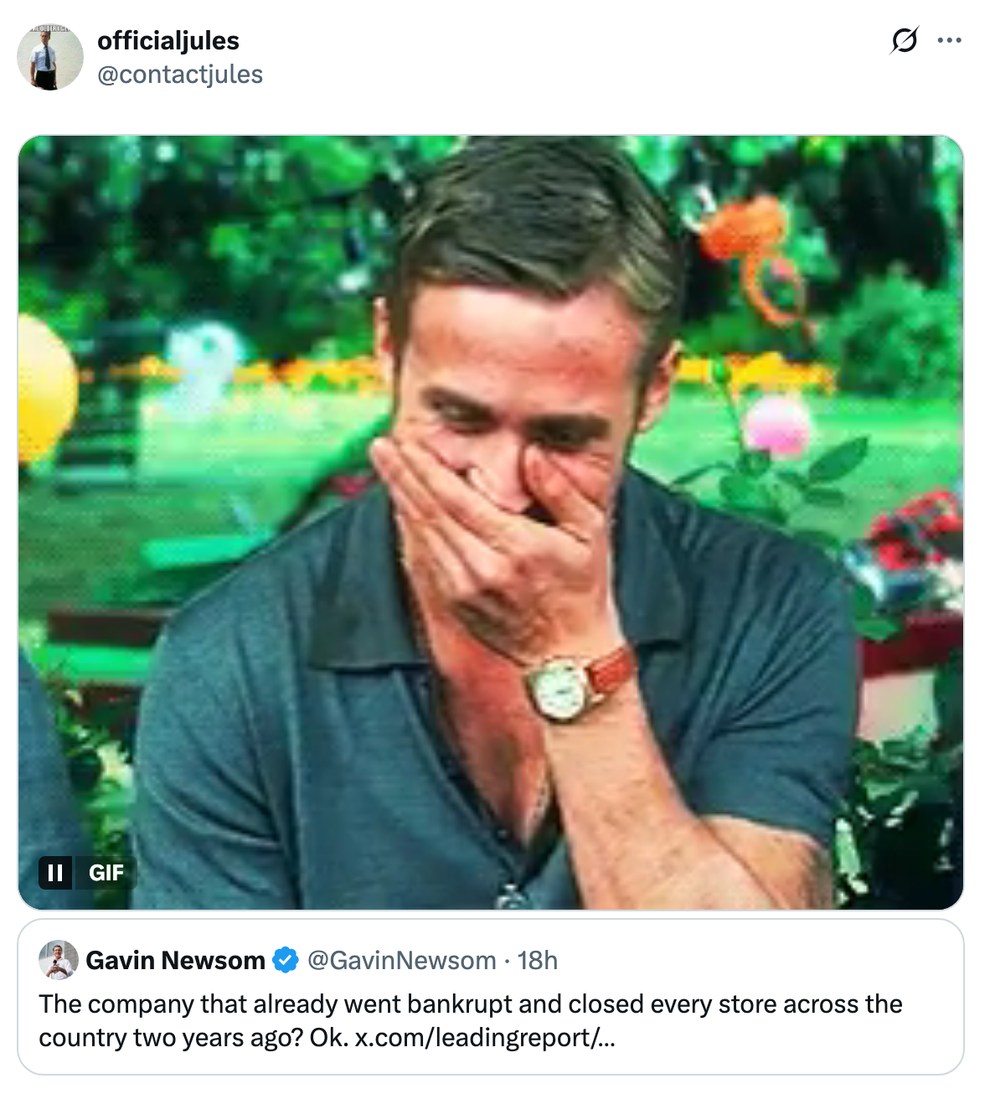
Task: Follow the x.com/leadingreport link
Action: click(x=484, y=1037)
